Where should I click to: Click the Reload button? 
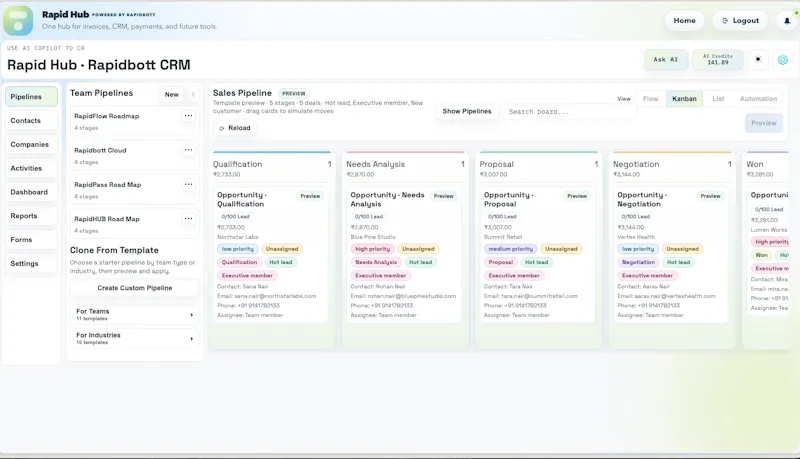point(235,128)
